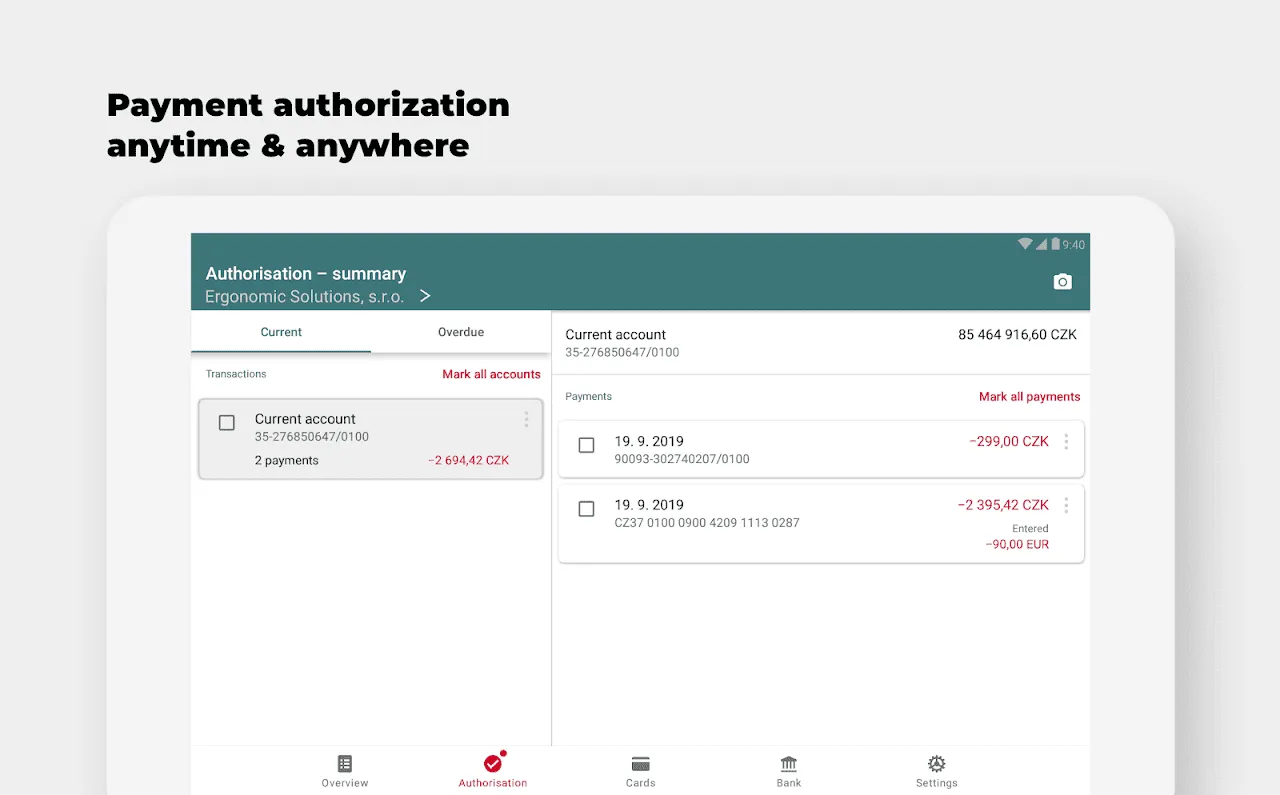Click the Authorisation – summary title

306,273
